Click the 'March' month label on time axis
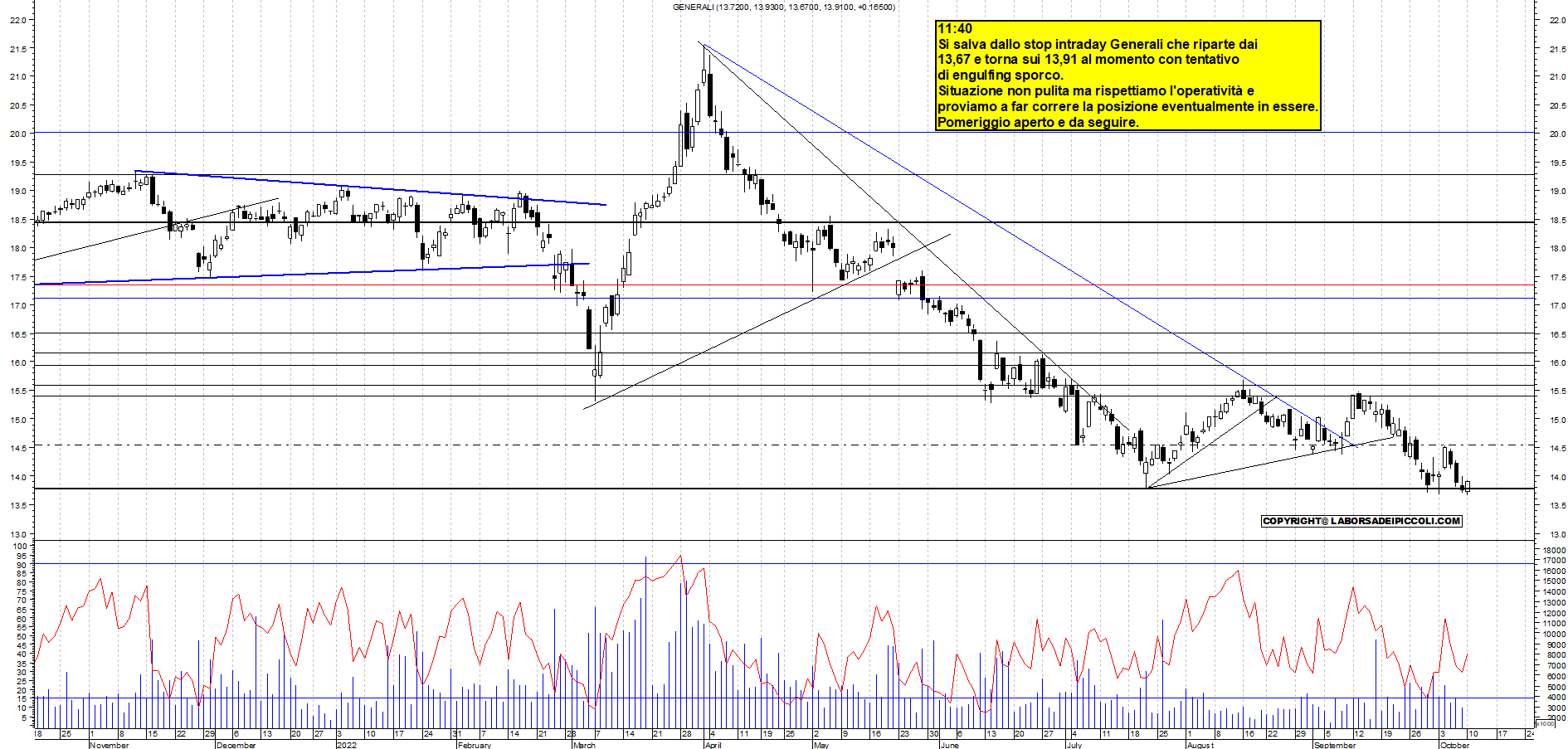The image size is (1568, 749). pyautogui.click(x=584, y=745)
